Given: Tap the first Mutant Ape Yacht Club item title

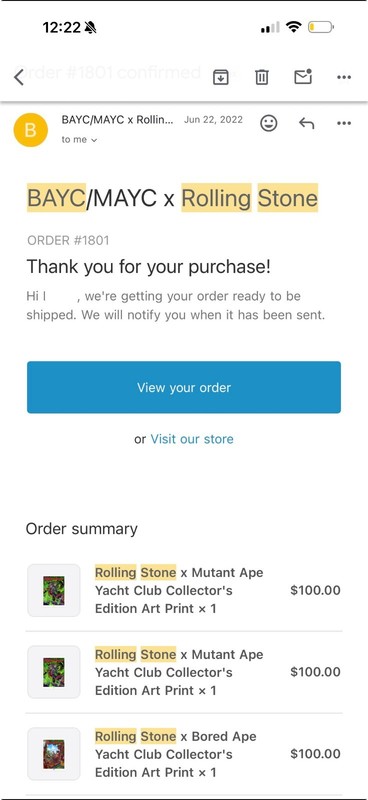Looking at the screenshot, I should tap(179, 590).
